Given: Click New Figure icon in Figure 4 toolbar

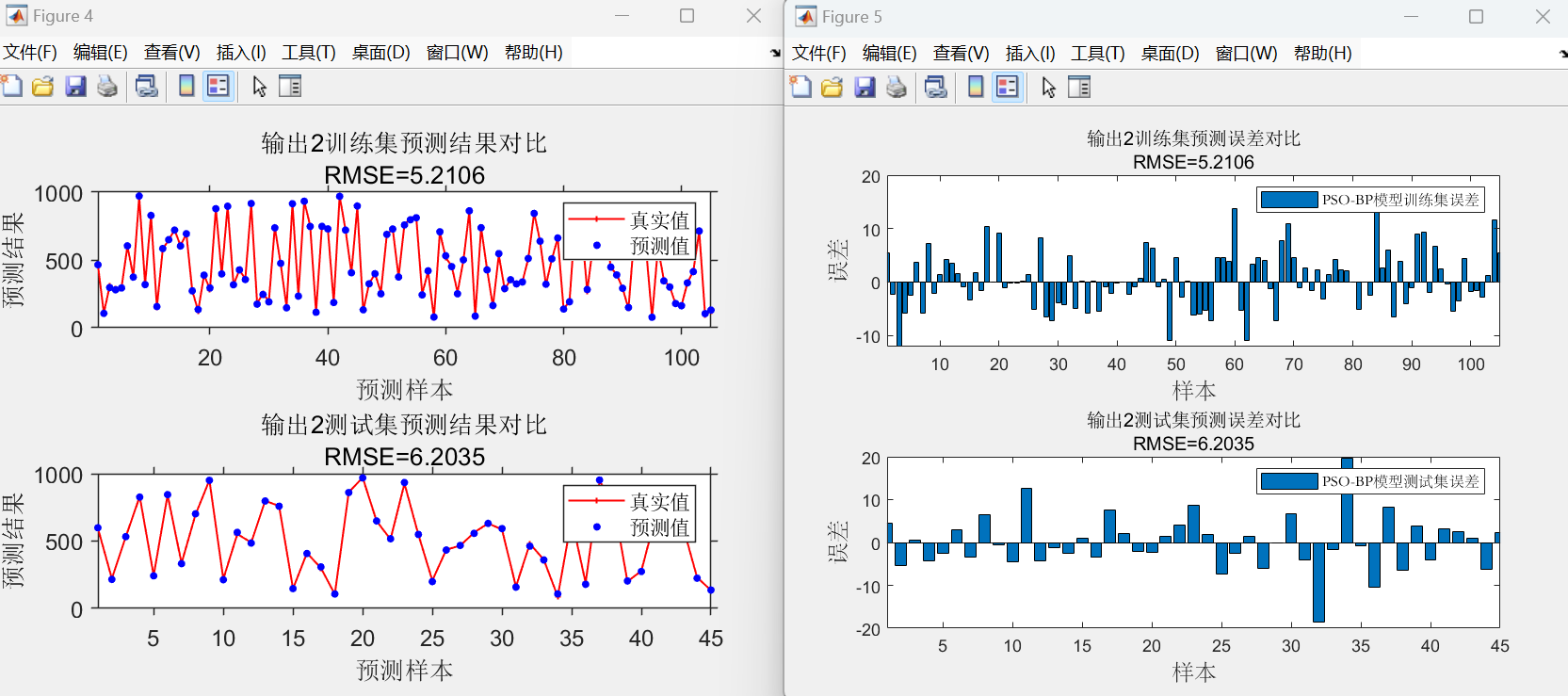Looking at the screenshot, I should point(12,87).
